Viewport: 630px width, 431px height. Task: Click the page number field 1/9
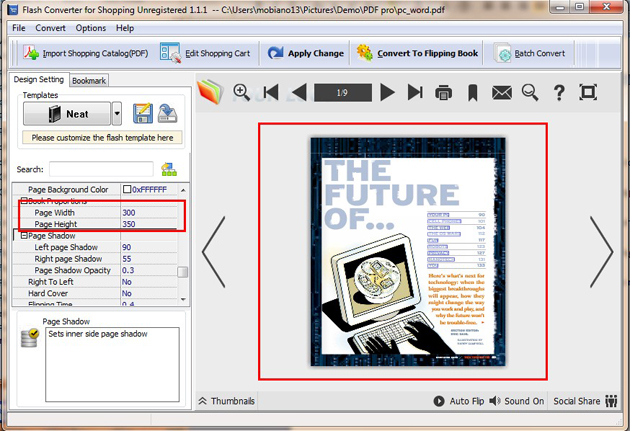point(343,93)
